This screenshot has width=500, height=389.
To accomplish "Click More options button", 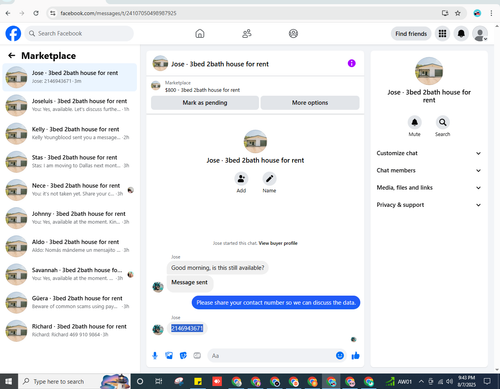I will (310, 103).
